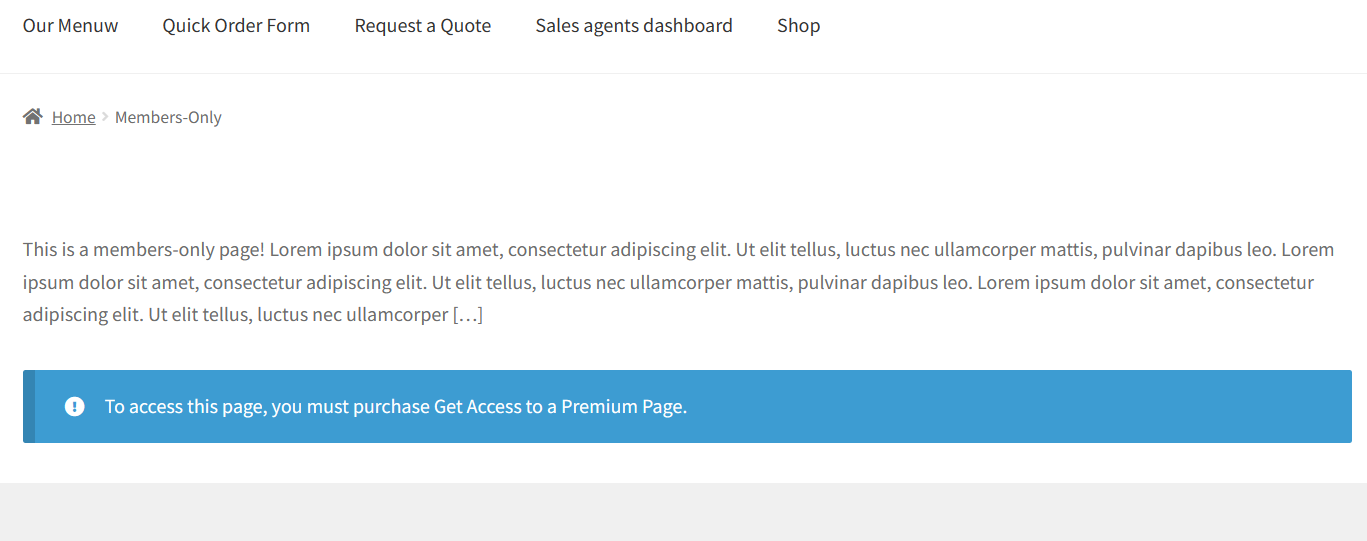Click the gray footer area below content
The width and height of the screenshot is (1367, 541).
click(x=683, y=512)
